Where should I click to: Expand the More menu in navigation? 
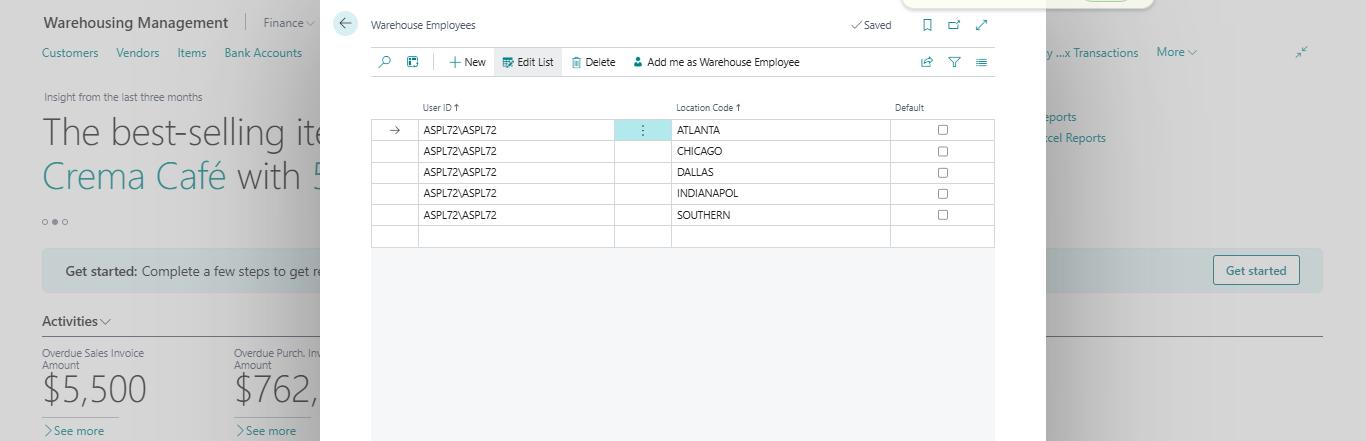[x=1176, y=52]
